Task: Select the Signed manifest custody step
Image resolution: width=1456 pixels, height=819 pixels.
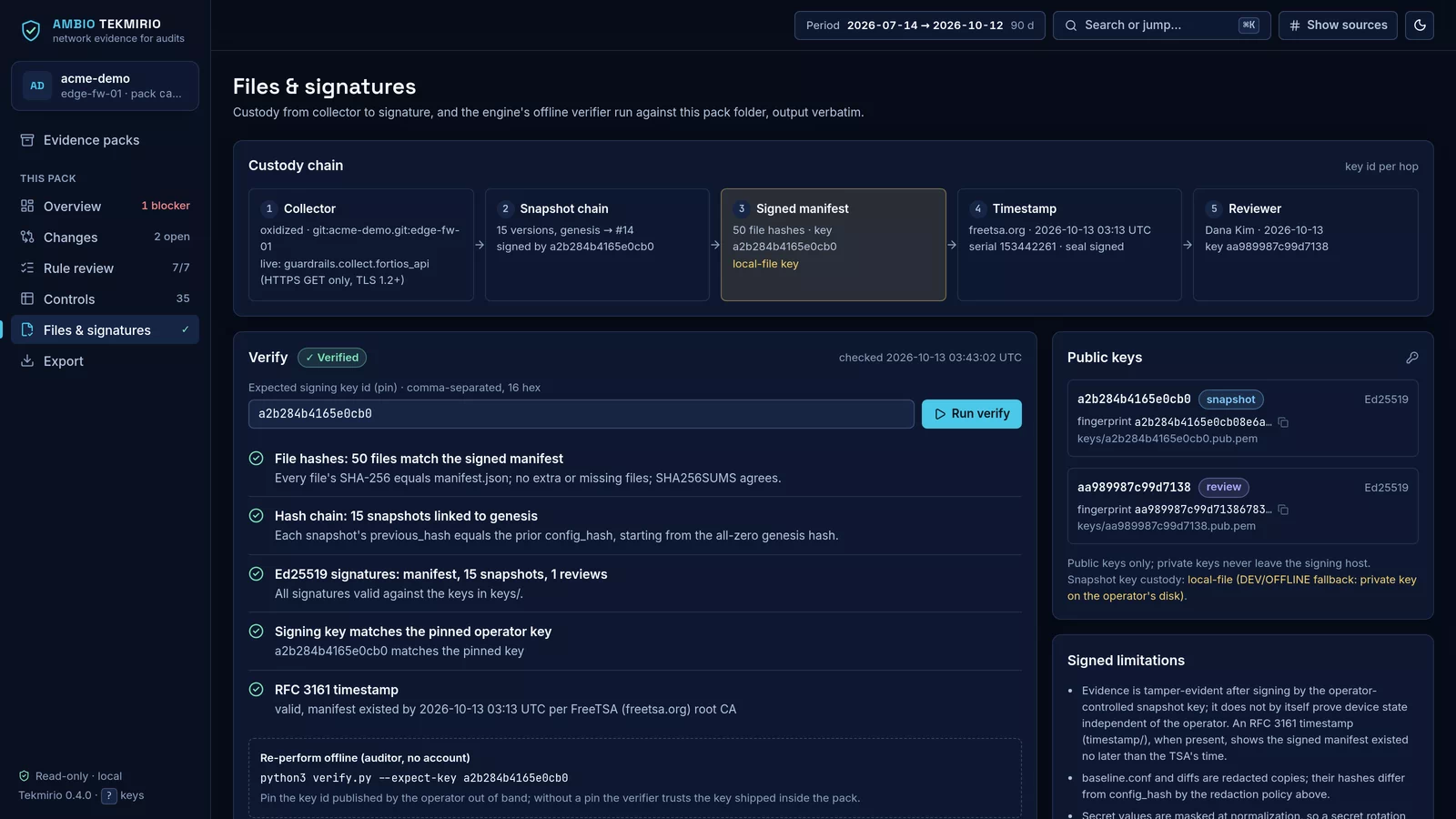Action: (834, 245)
